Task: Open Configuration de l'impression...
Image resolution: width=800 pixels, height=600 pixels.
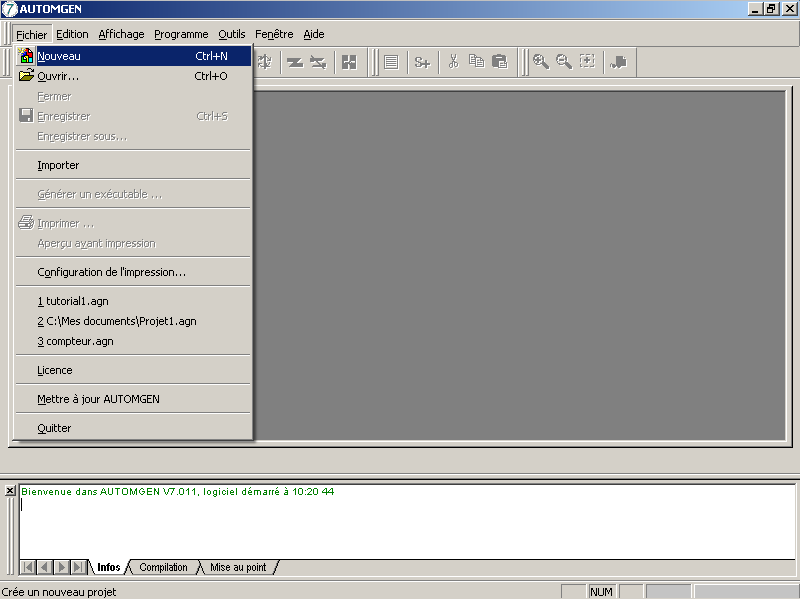Action: [111, 272]
